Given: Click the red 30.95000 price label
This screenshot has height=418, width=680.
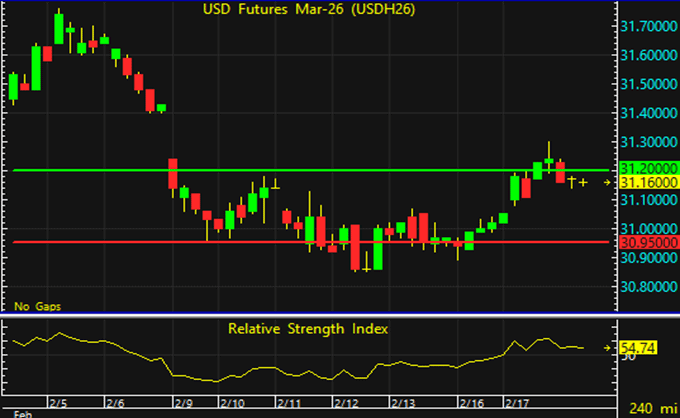Looking at the screenshot, I should click(645, 242).
